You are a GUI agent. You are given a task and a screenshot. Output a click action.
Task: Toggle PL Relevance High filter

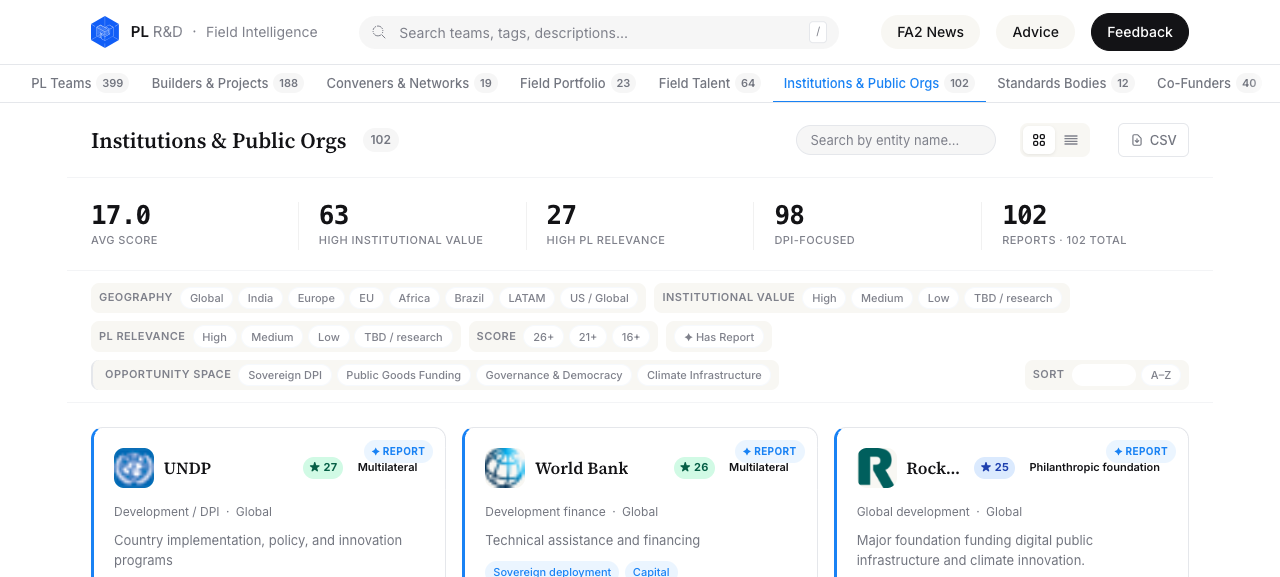tap(214, 337)
